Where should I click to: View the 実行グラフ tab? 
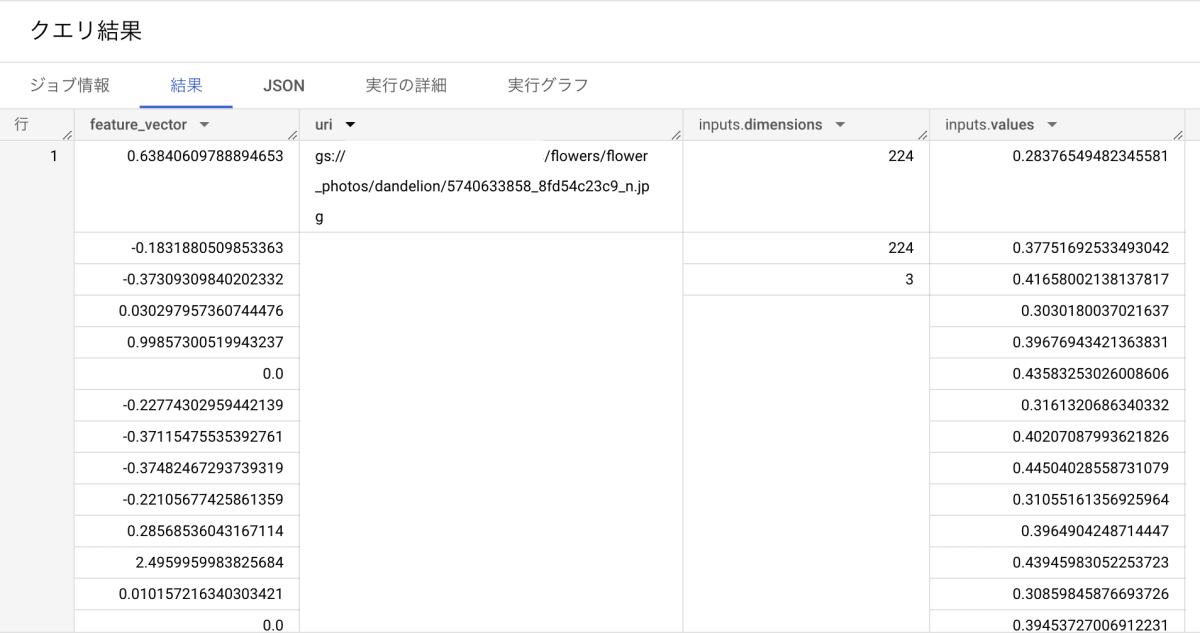point(548,85)
